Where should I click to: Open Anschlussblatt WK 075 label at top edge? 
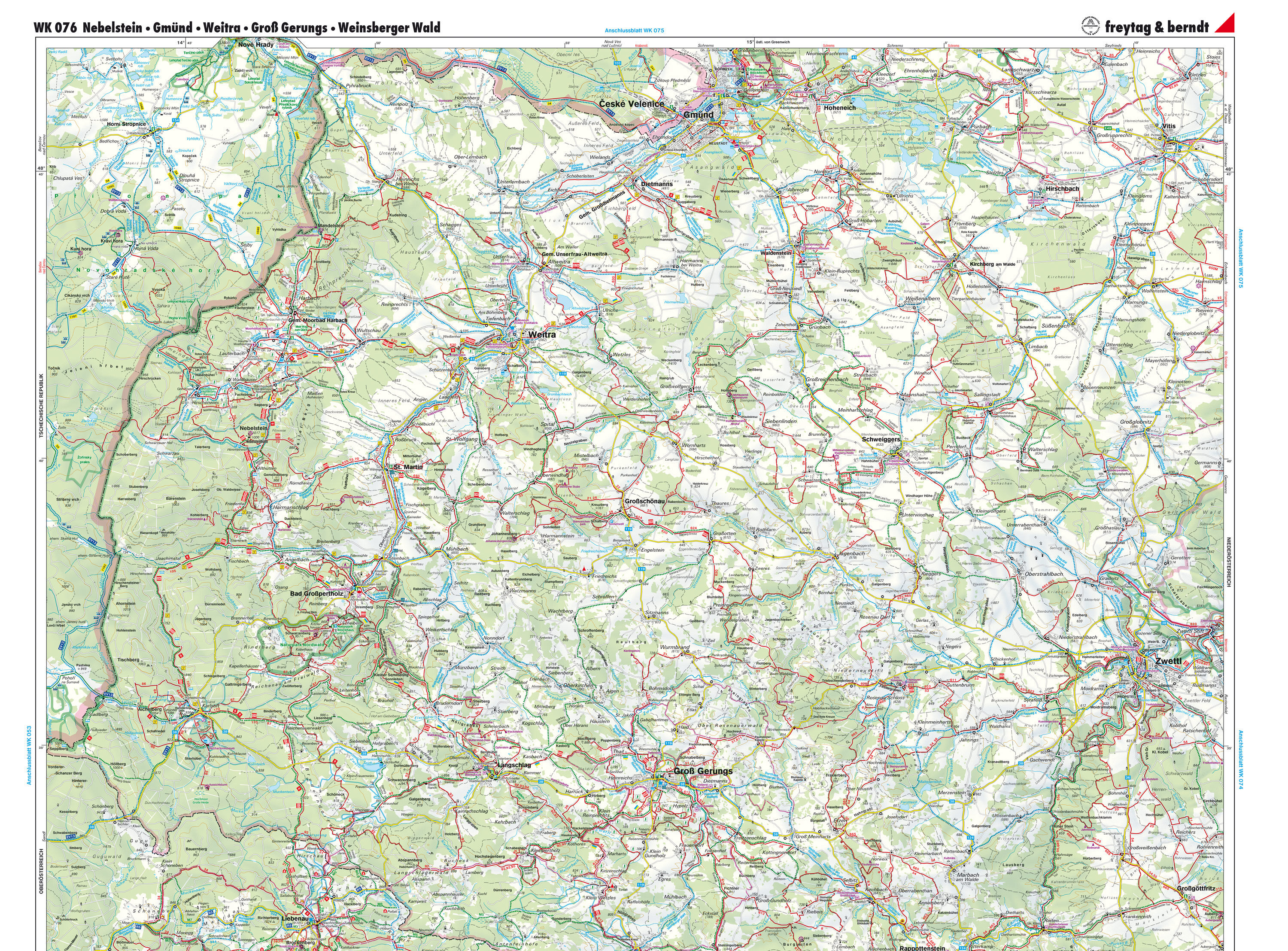[x=634, y=30]
